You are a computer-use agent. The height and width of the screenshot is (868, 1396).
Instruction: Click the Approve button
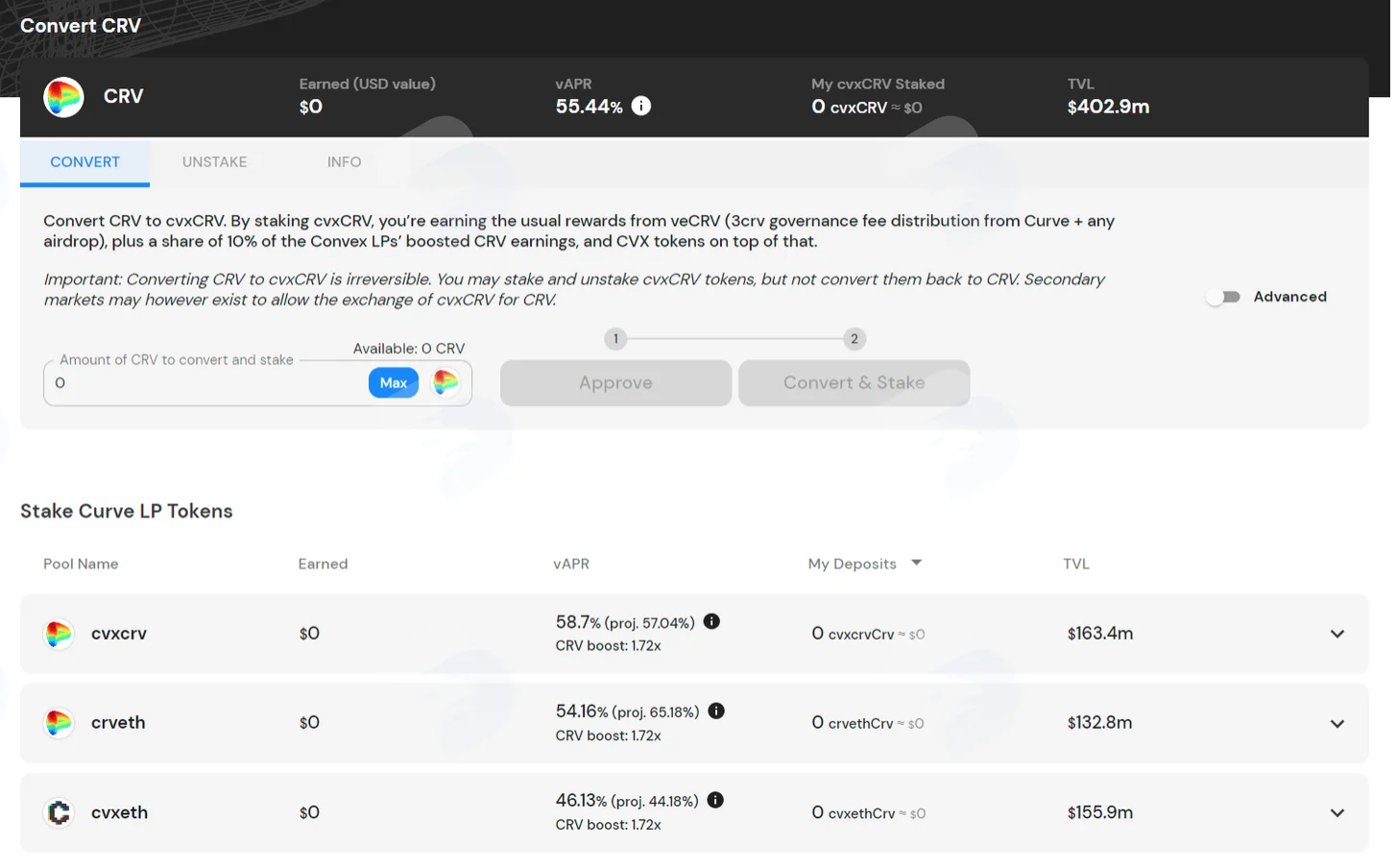coord(615,382)
